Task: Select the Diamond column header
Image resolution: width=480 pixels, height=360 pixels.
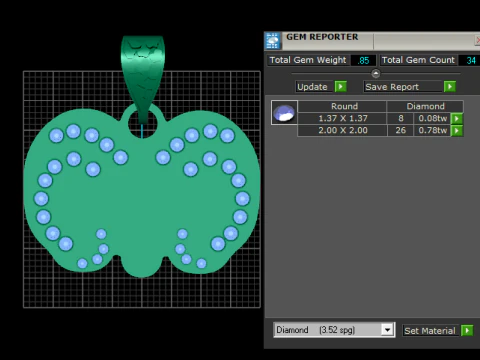Action: point(425,106)
